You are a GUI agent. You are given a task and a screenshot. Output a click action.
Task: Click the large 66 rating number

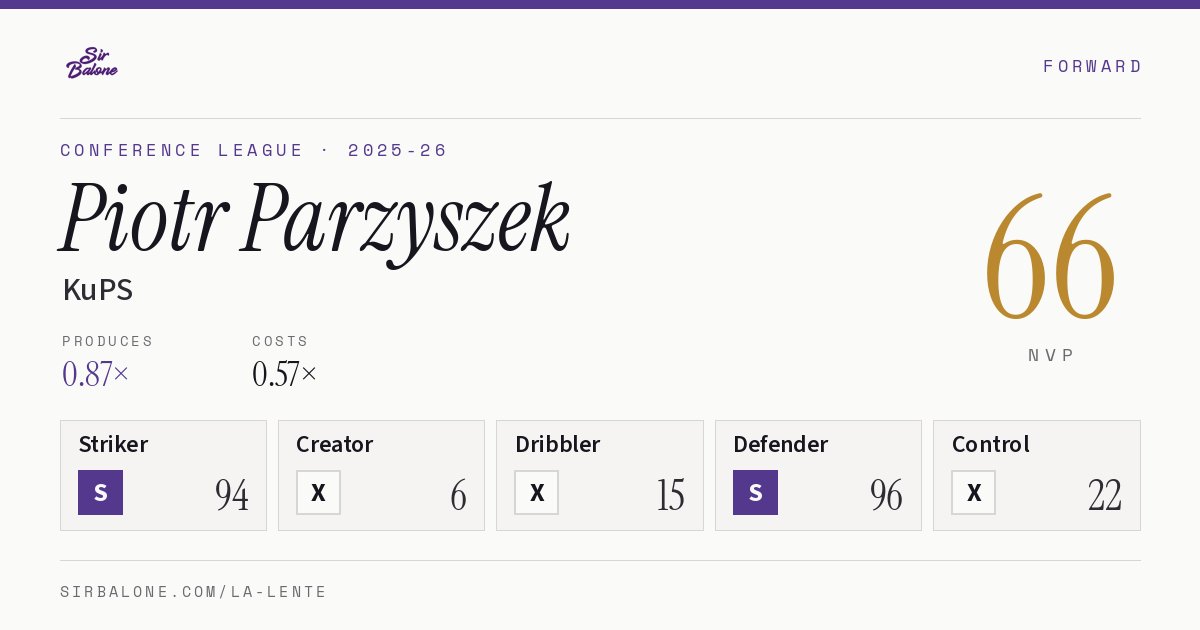[1050, 258]
